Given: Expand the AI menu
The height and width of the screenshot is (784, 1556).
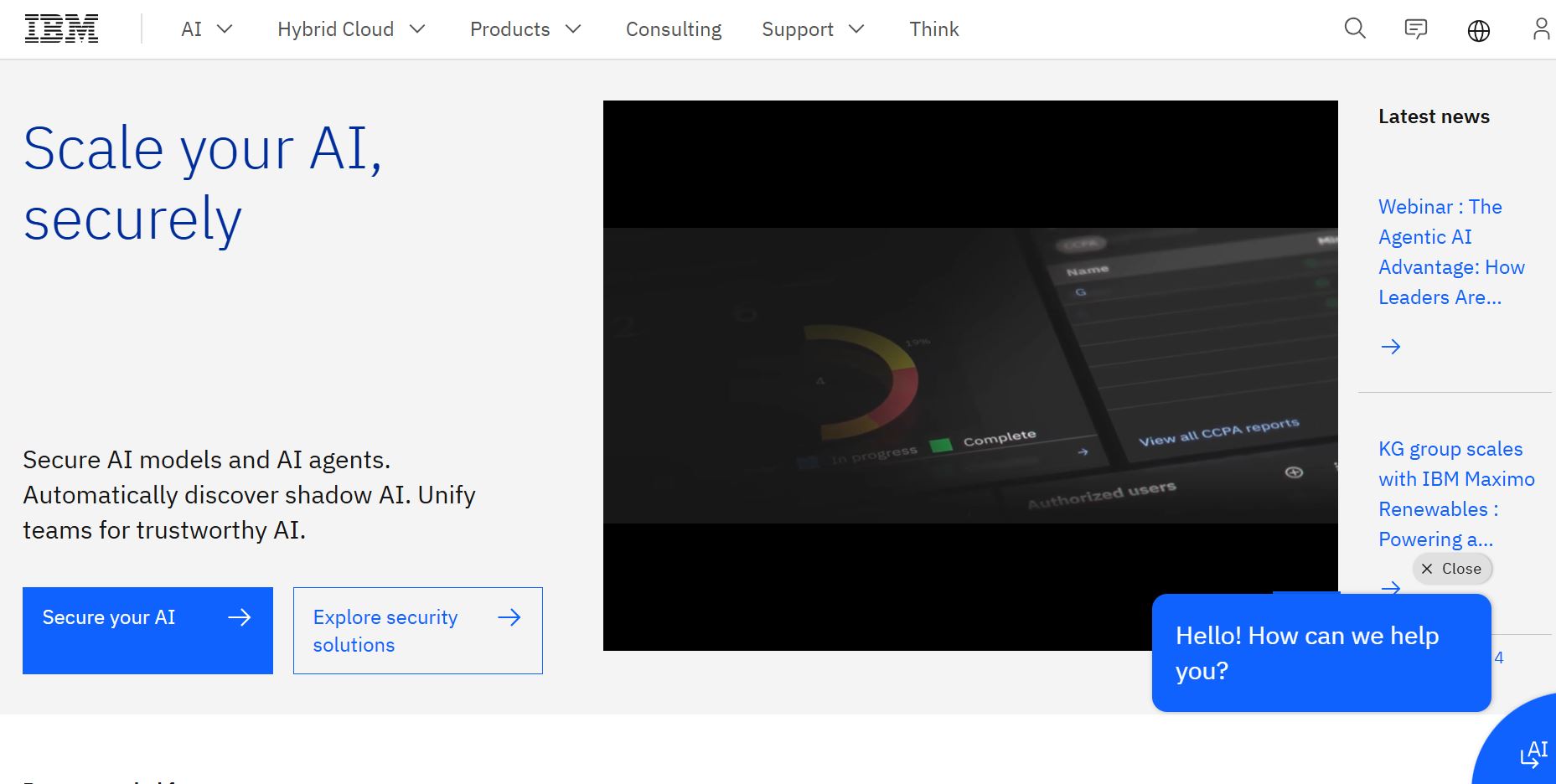Looking at the screenshot, I should (206, 29).
